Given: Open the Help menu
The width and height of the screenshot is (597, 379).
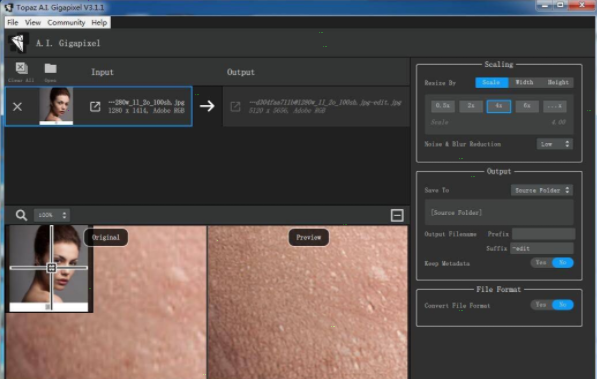Looking at the screenshot, I should pos(99,22).
